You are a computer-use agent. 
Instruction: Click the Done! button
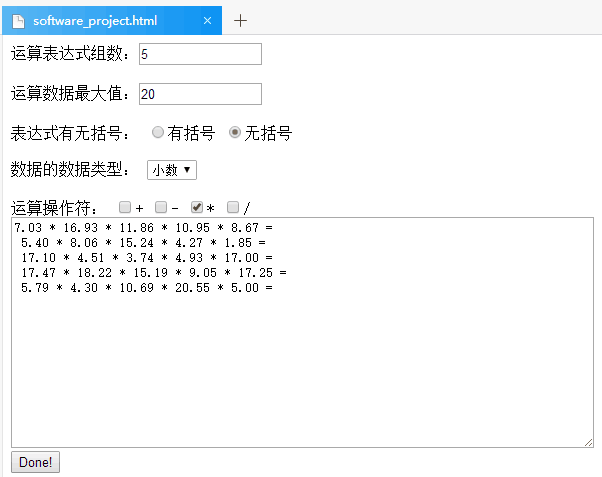(x=35, y=462)
